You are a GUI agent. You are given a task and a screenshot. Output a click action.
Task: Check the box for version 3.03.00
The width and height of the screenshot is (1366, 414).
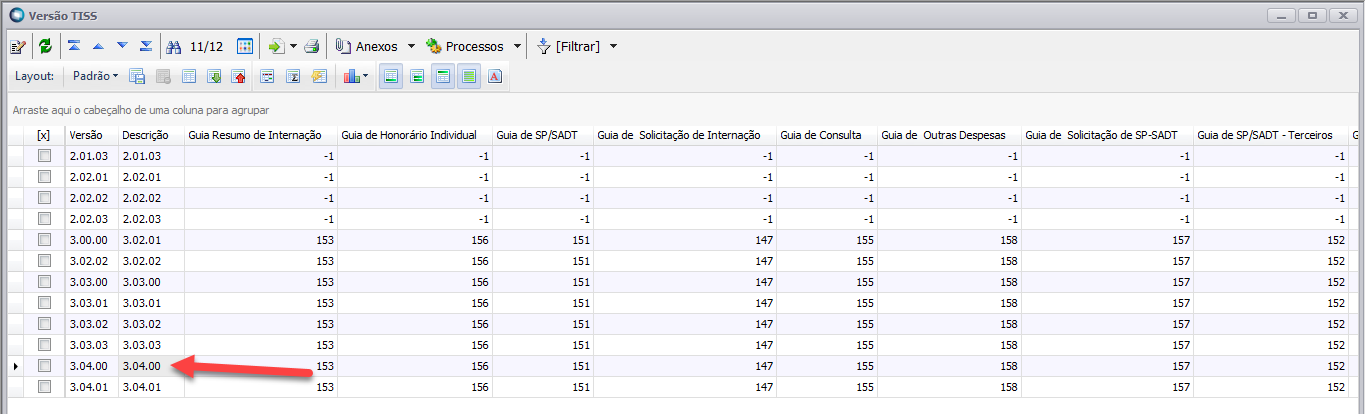pos(44,282)
